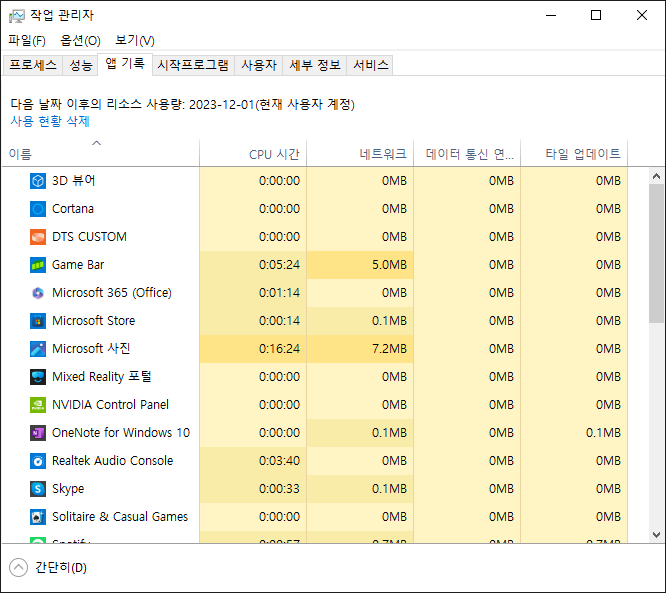The width and height of the screenshot is (666, 593).
Task: Click the Realtek Audio Console icon
Action: (x=38, y=461)
